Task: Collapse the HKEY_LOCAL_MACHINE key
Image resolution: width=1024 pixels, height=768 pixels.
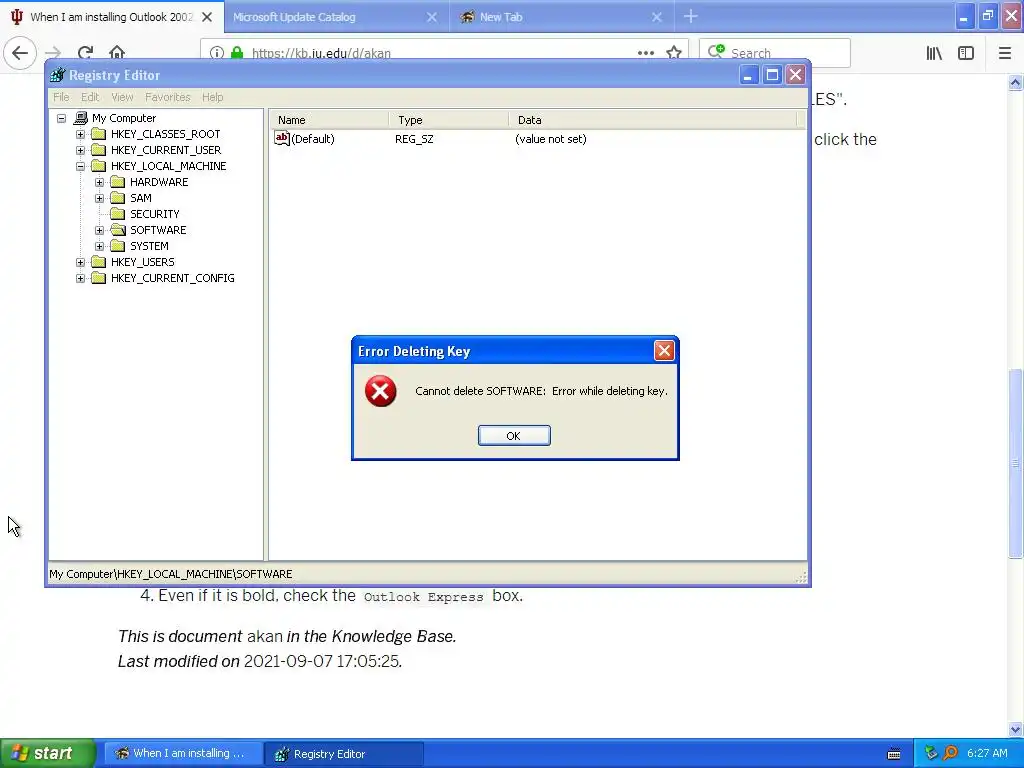Action: click(80, 167)
